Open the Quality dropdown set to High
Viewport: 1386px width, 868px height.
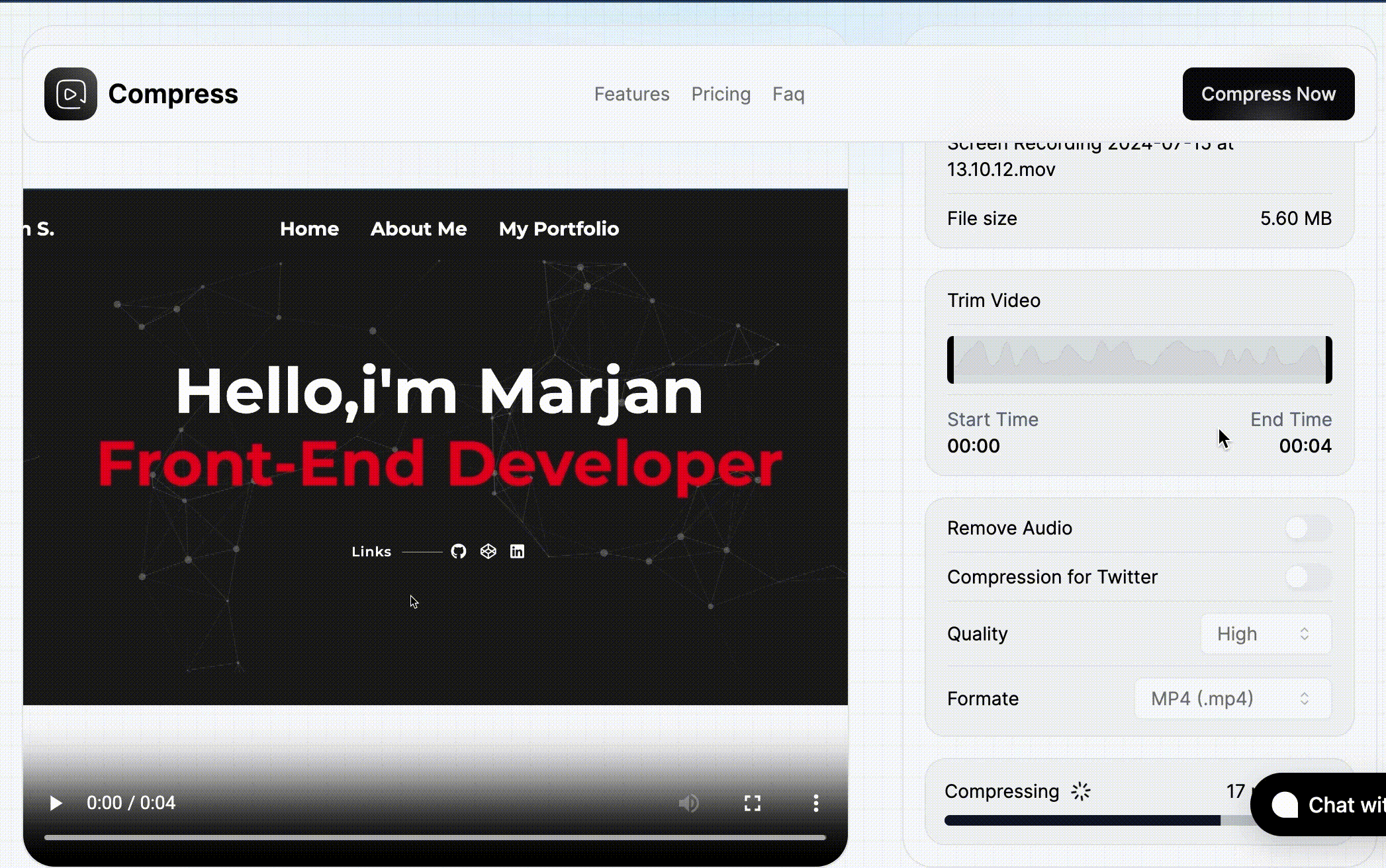click(x=1265, y=634)
